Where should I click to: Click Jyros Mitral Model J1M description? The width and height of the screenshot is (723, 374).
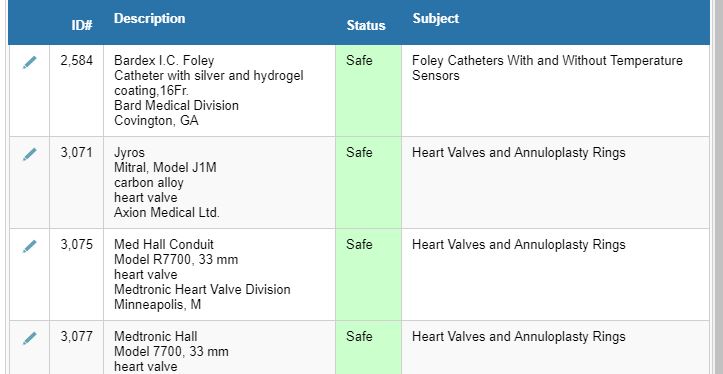click(167, 183)
